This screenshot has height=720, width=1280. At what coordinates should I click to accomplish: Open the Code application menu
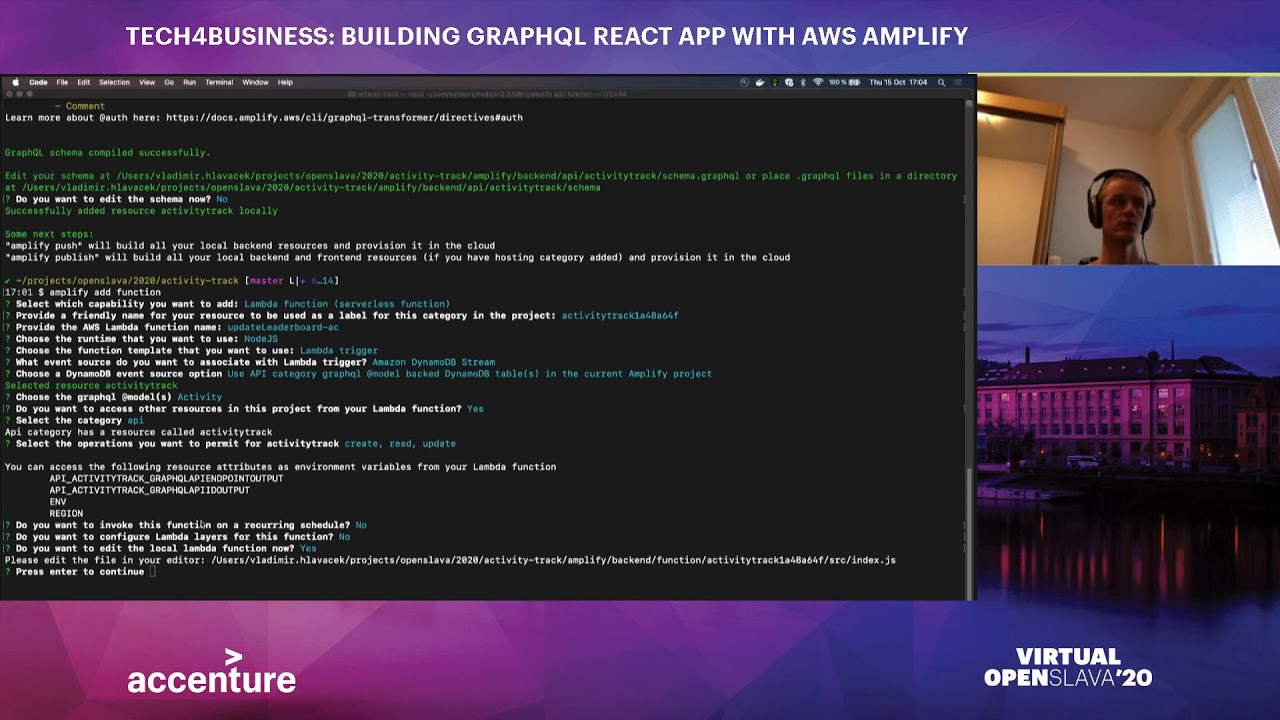point(38,82)
